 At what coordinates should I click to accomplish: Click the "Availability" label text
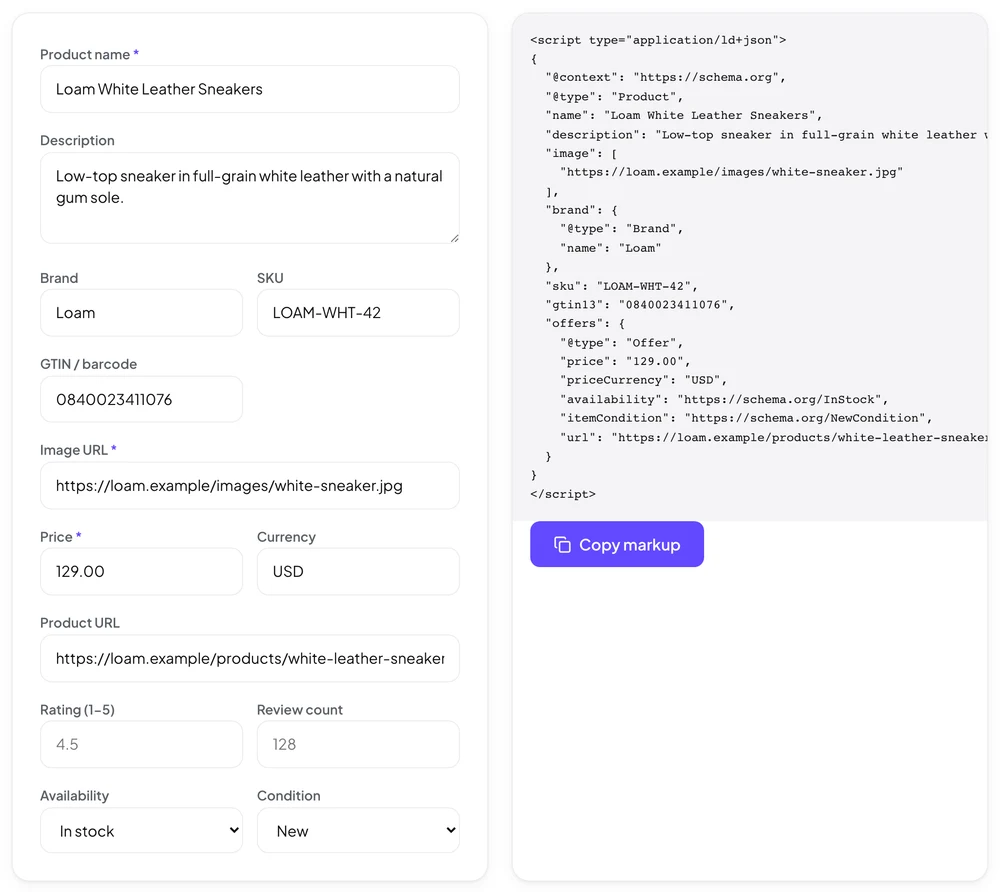tap(75, 796)
